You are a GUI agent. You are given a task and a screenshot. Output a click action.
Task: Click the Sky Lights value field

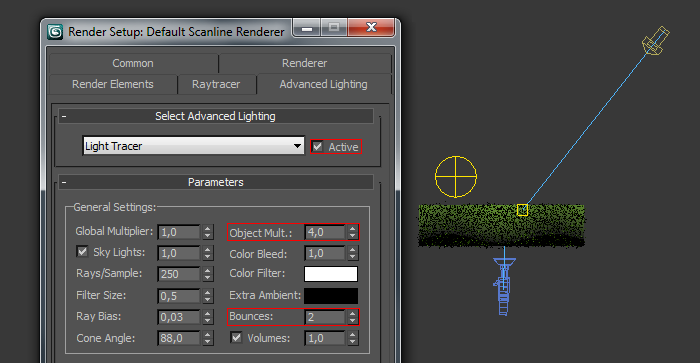click(x=179, y=253)
